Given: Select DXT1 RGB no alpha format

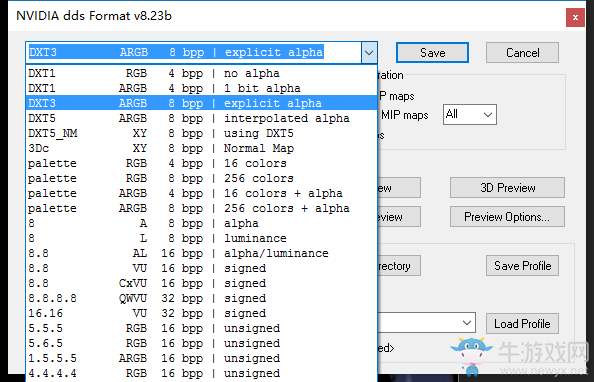Looking at the screenshot, I should point(201,73).
